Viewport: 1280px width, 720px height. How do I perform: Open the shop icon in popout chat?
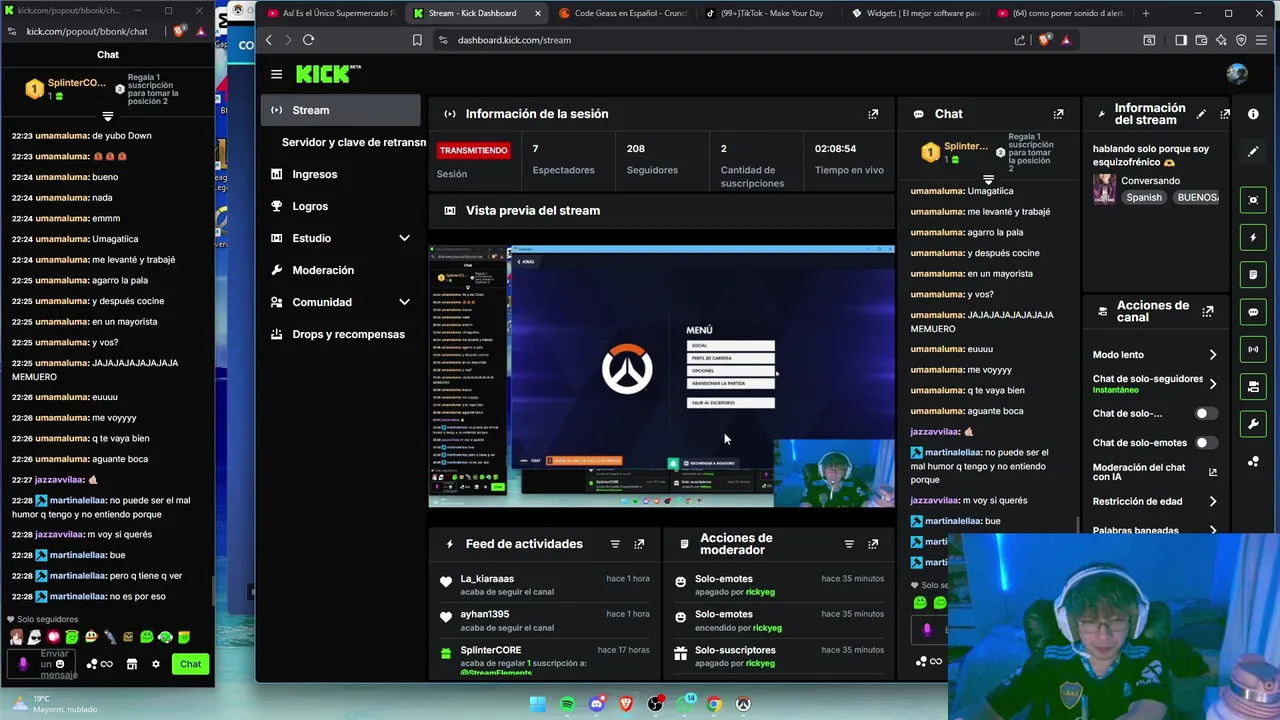[131, 664]
